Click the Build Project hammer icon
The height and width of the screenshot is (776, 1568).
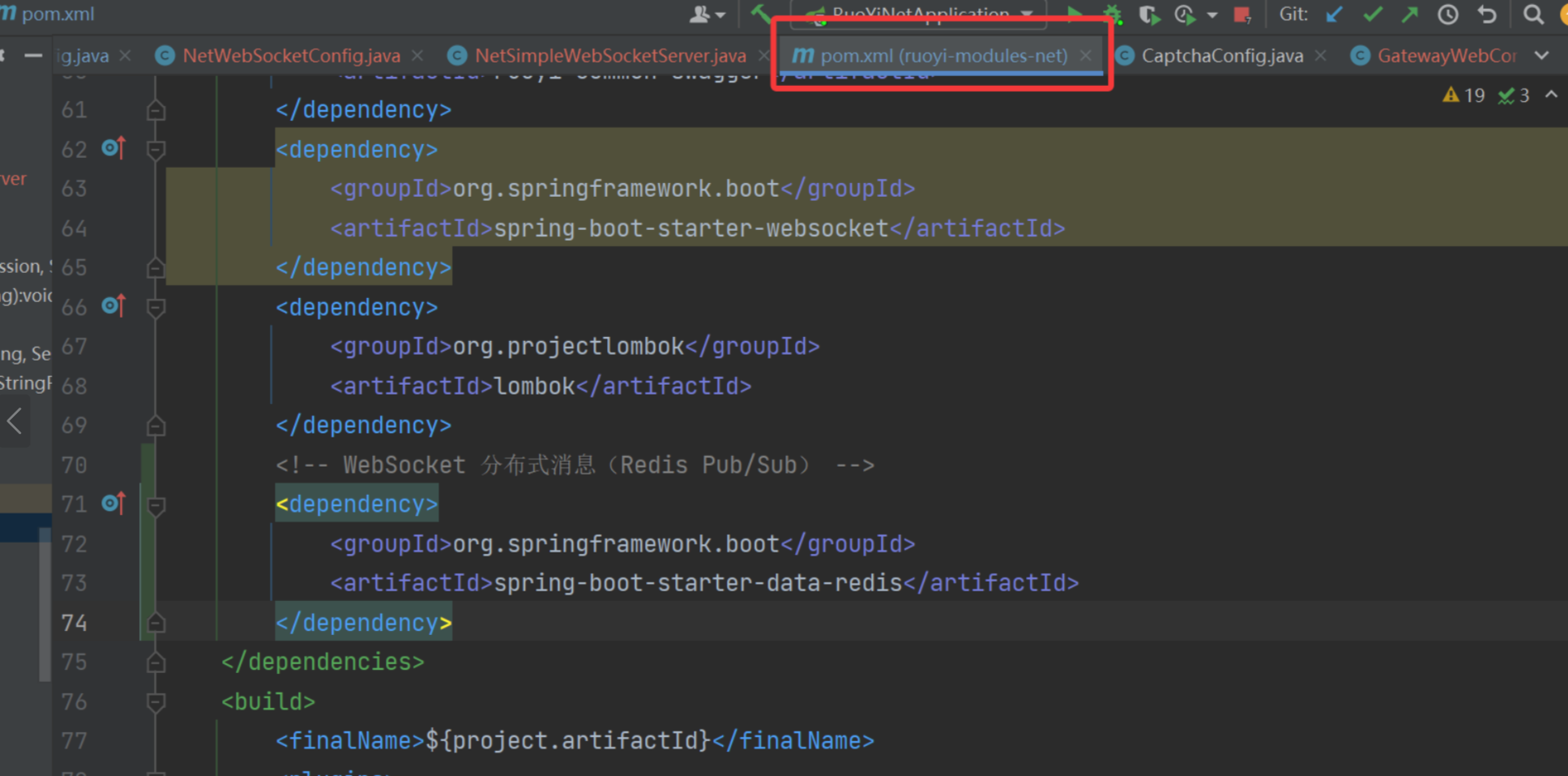760,14
